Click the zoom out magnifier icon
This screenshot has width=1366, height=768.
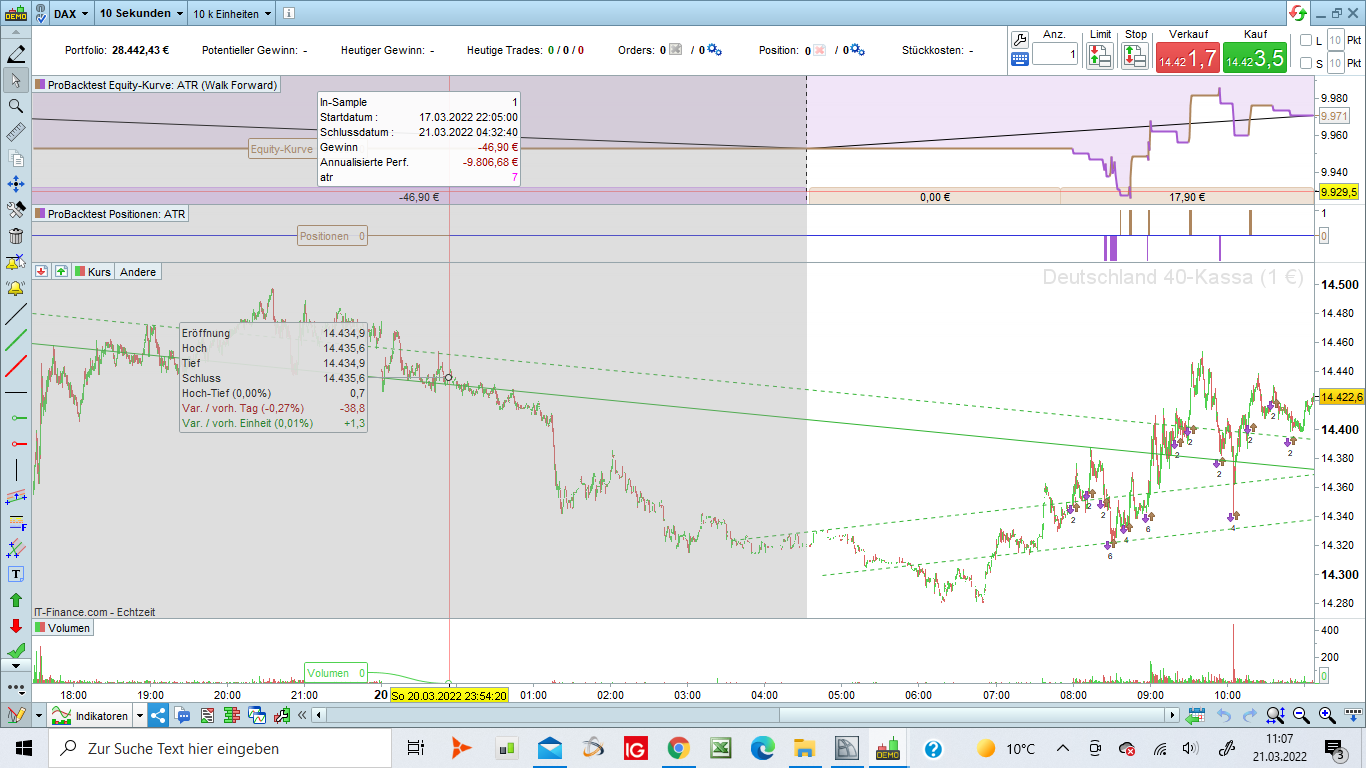click(1301, 715)
